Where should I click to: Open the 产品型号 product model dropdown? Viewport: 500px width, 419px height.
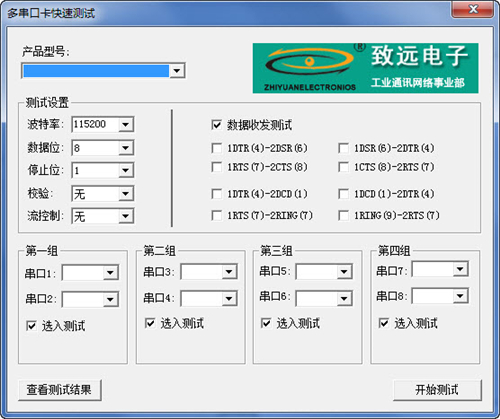pyautogui.click(x=103, y=71)
